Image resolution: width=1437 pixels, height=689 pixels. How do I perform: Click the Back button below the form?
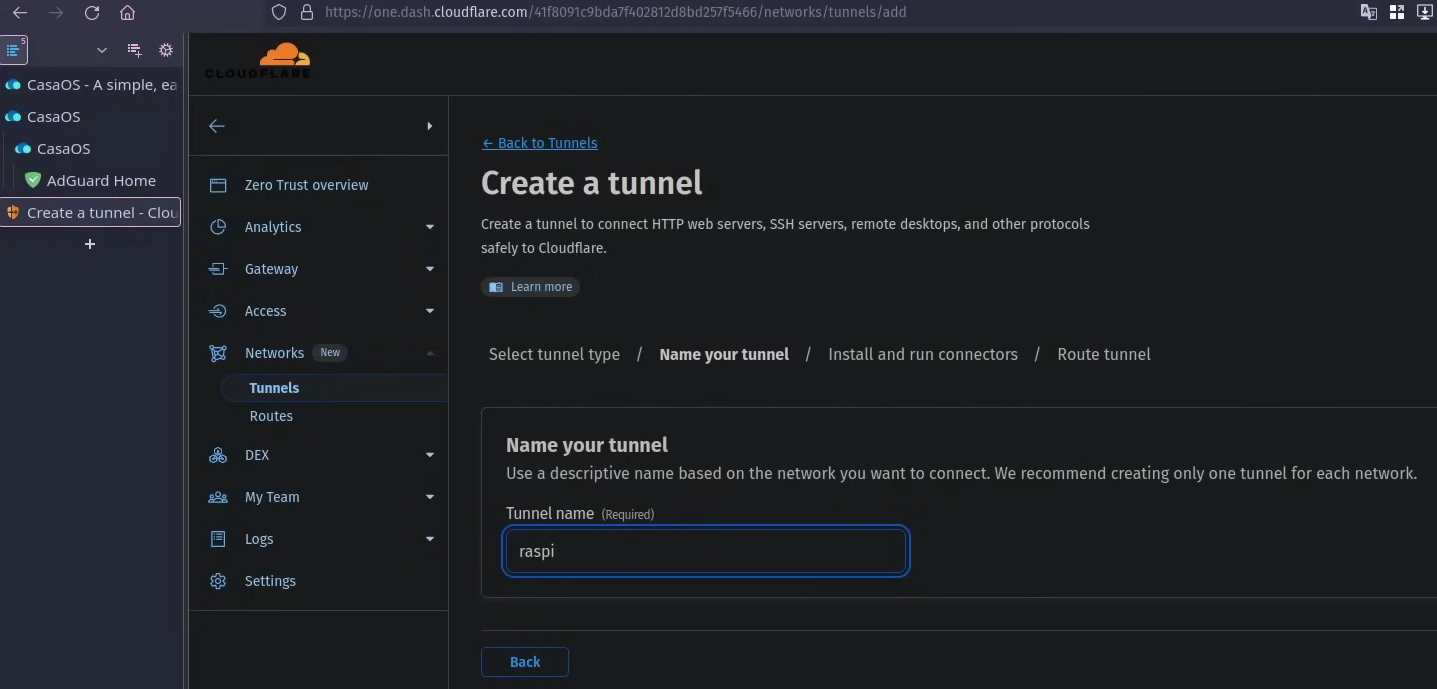525,662
